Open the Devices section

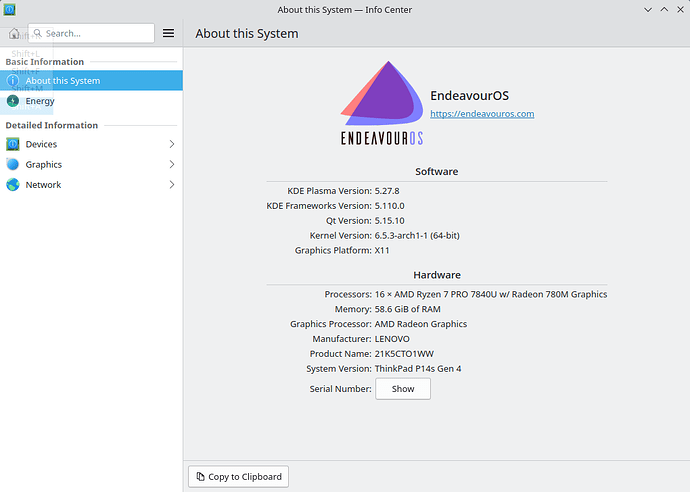(x=91, y=144)
